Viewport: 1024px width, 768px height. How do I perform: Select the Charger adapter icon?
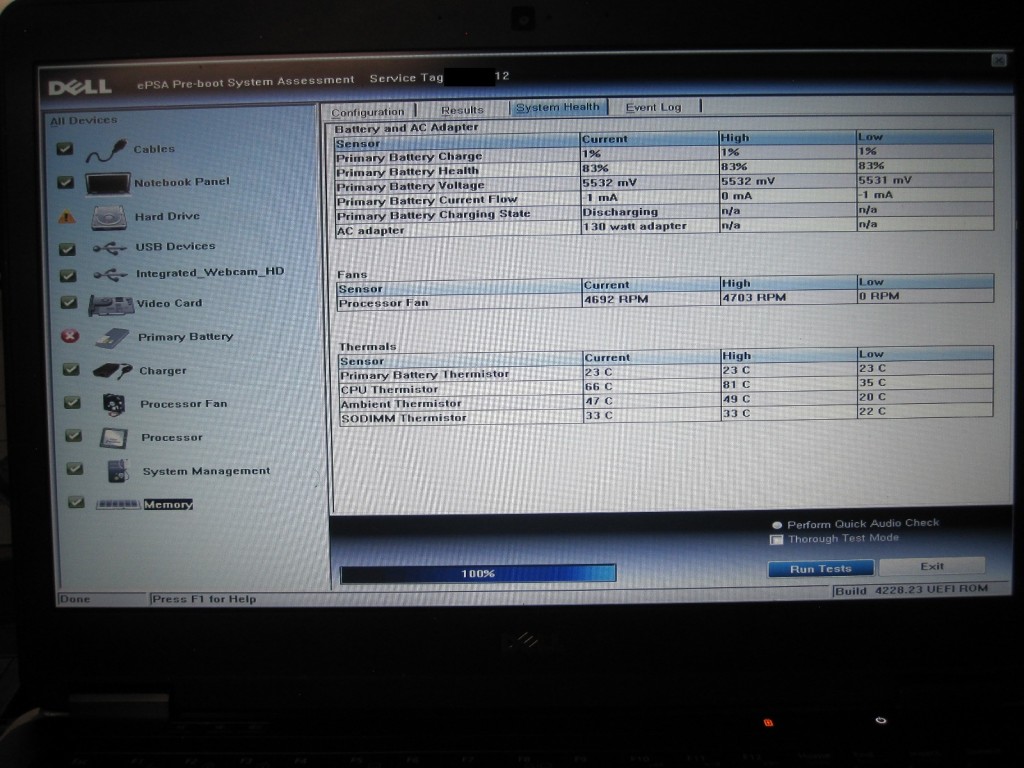112,371
